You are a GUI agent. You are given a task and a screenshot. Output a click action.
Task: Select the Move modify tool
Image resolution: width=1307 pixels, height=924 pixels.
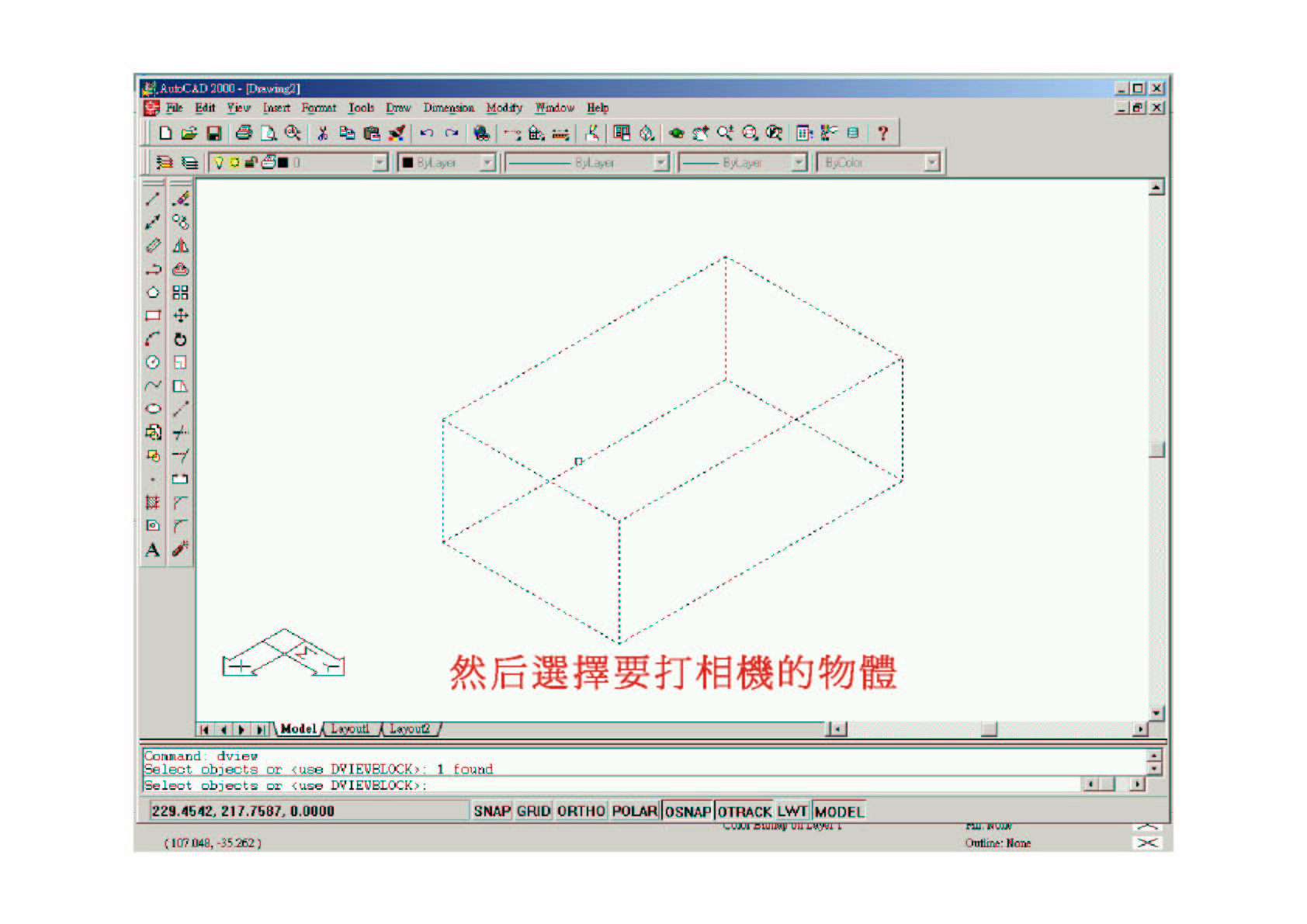point(180,316)
